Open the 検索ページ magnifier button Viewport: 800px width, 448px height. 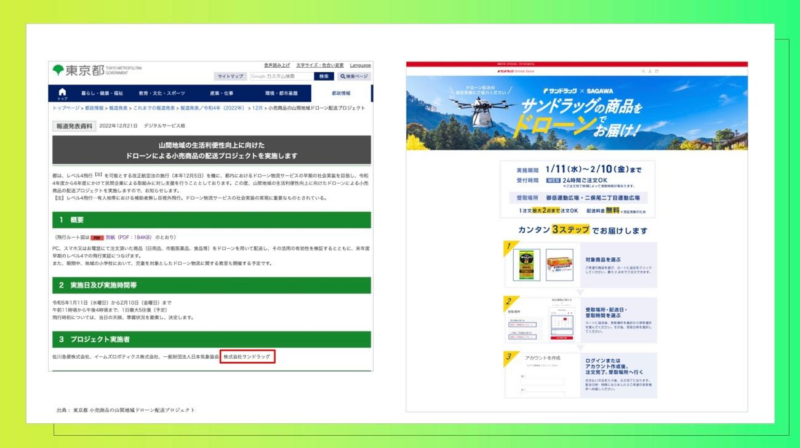[x=354, y=77]
